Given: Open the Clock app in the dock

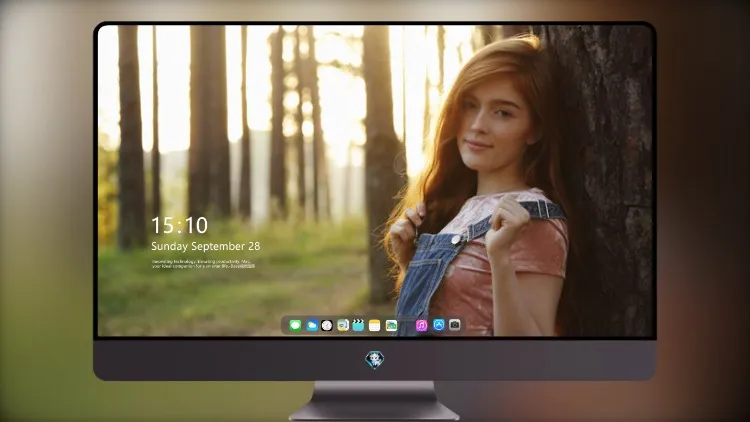Looking at the screenshot, I should (x=327, y=326).
